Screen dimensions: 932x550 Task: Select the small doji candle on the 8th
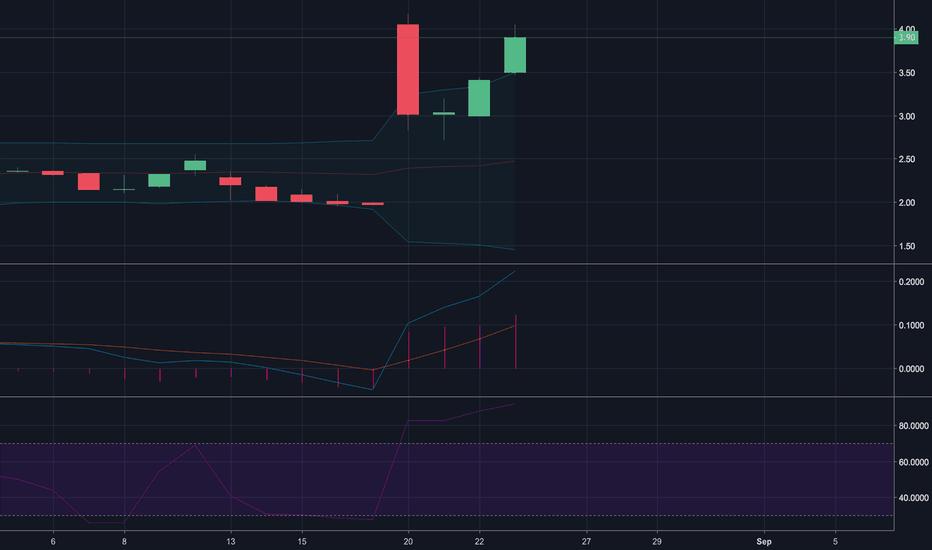pos(124,189)
